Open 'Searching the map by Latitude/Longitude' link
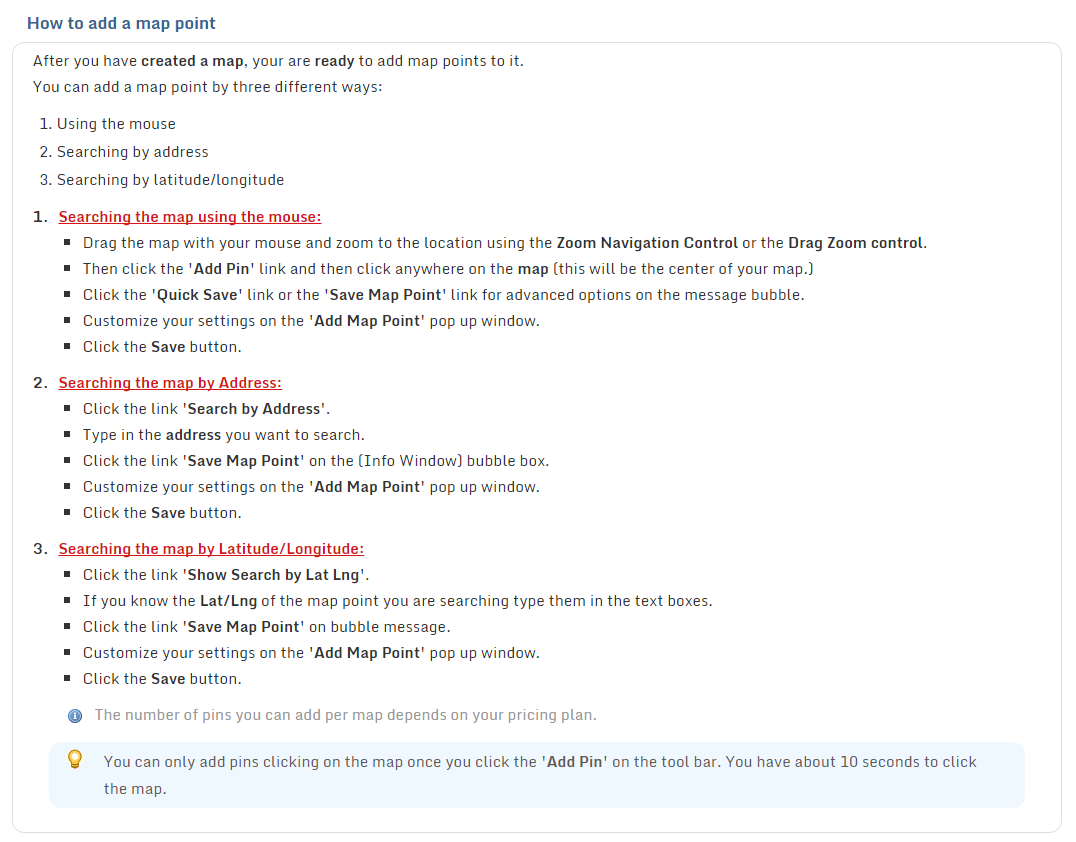 click(x=211, y=549)
